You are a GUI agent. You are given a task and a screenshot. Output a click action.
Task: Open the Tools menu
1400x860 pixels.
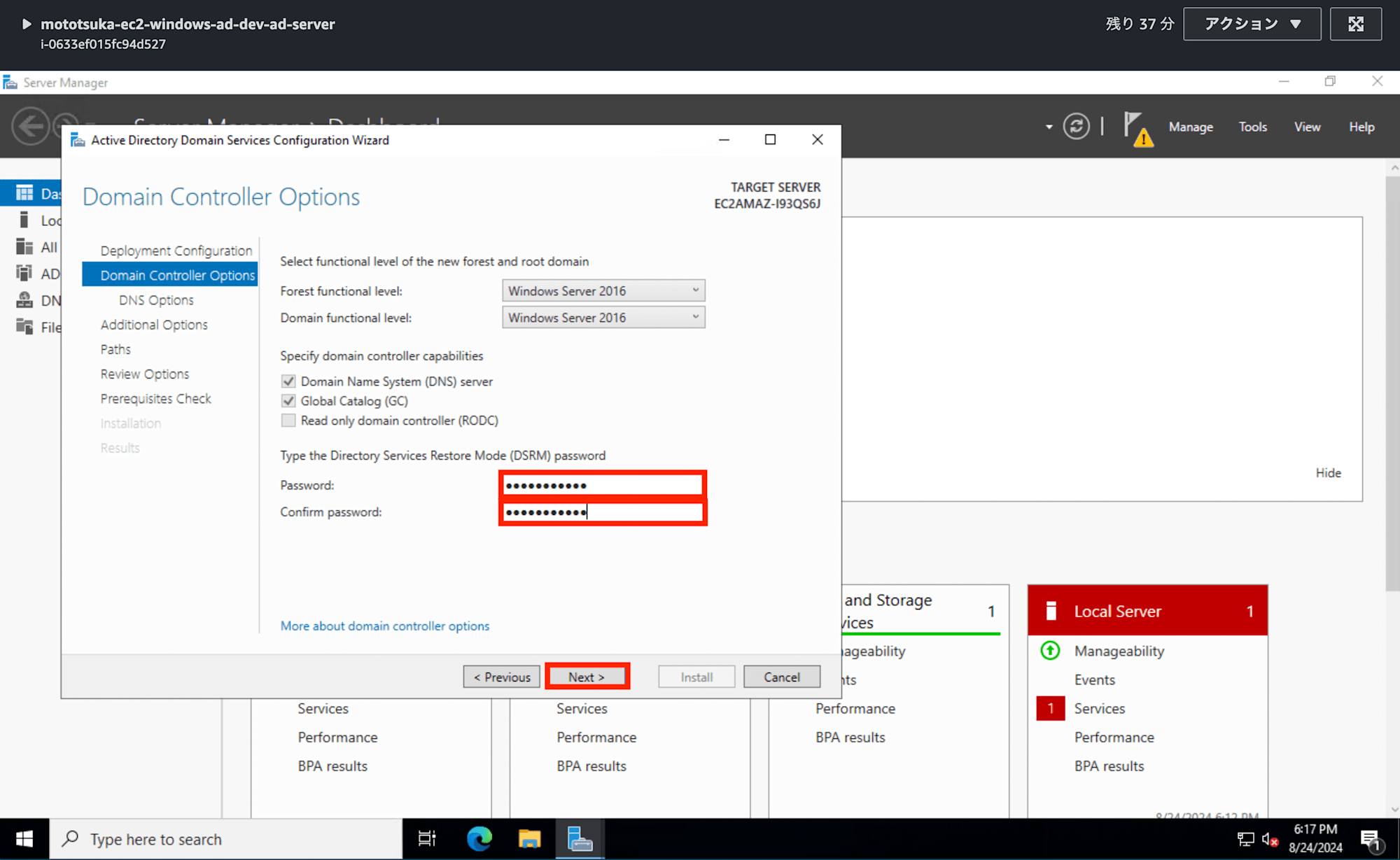pyautogui.click(x=1252, y=127)
